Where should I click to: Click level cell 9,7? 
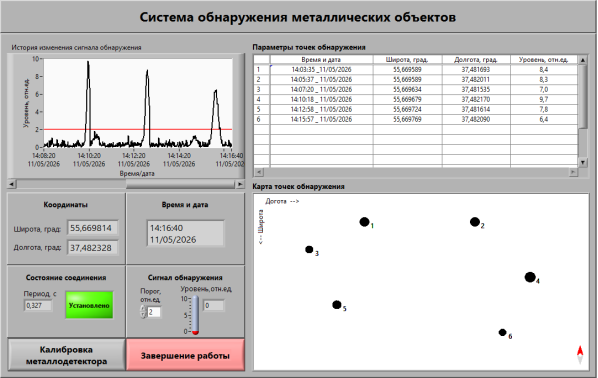click(544, 99)
